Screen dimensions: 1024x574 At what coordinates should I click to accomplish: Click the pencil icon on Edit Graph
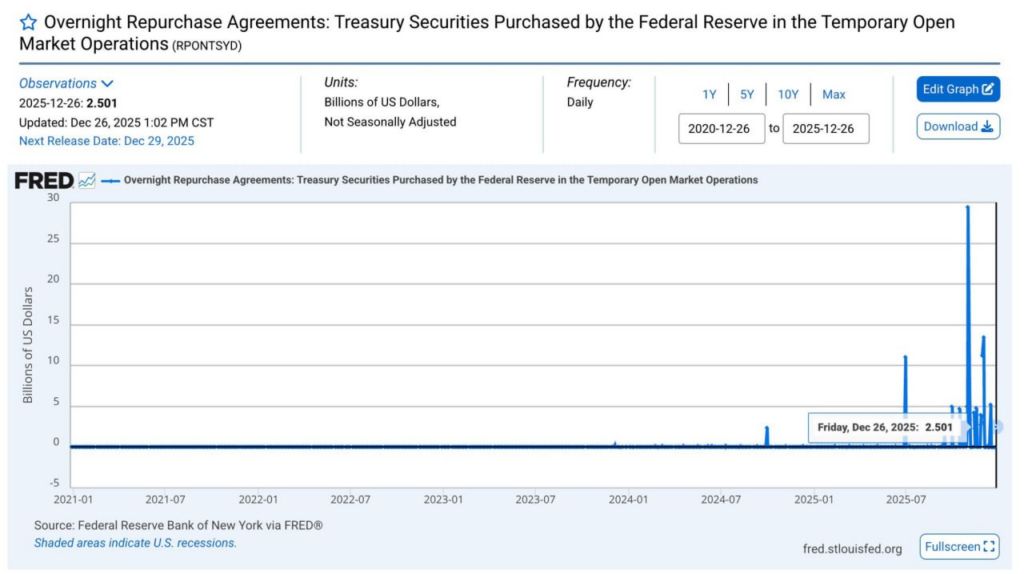pos(987,89)
